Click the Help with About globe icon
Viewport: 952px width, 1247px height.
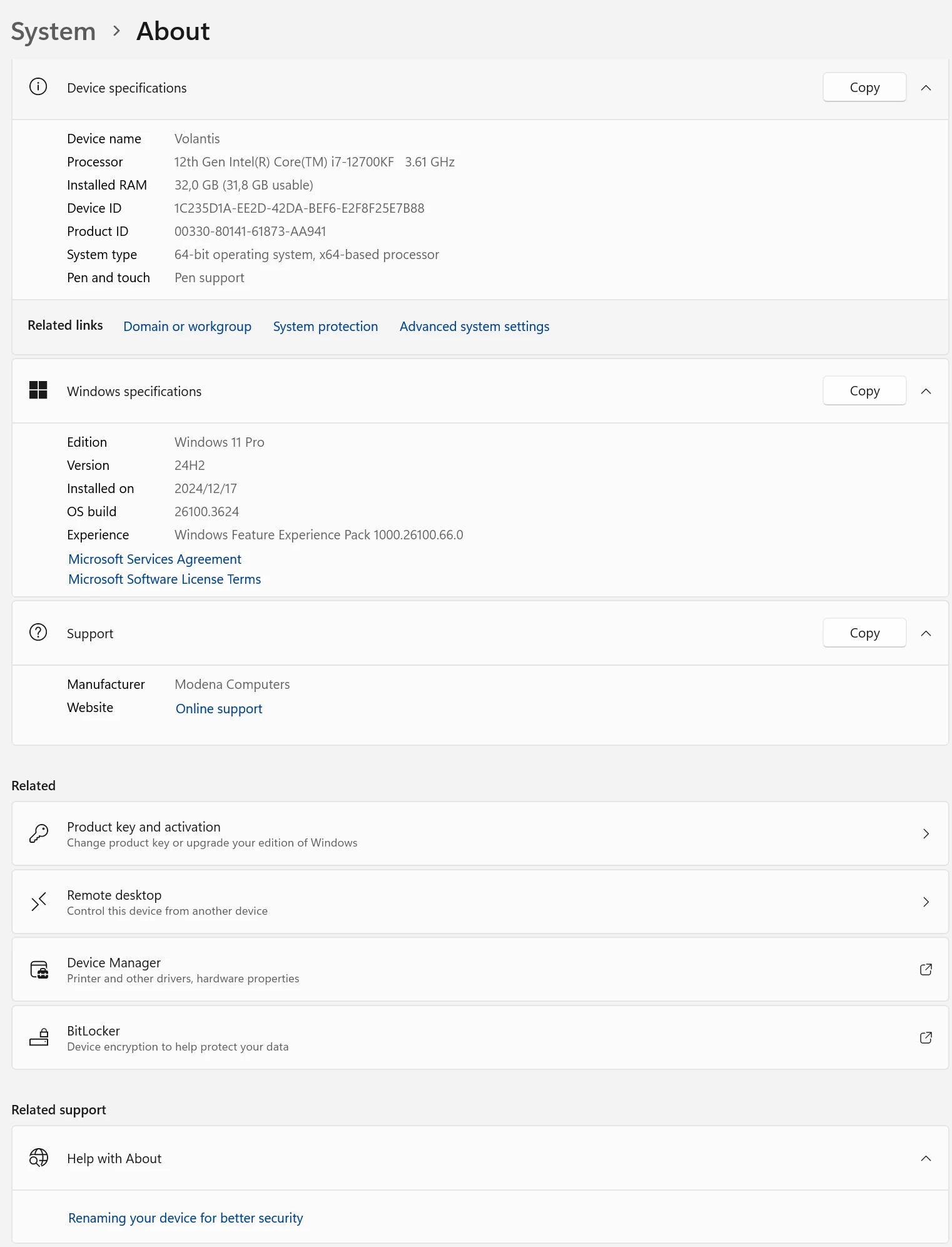point(39,1158)
